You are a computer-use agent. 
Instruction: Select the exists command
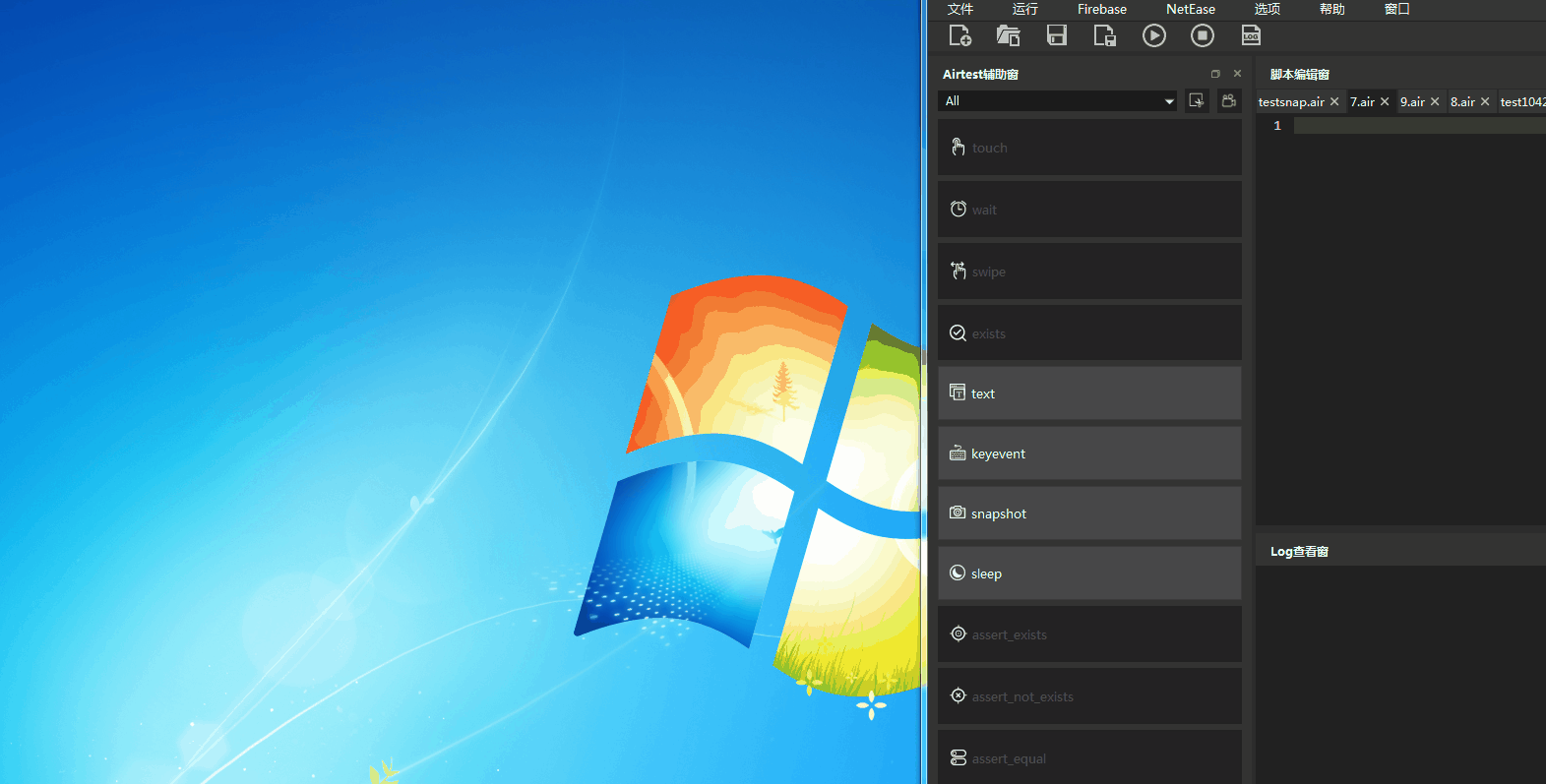[x=1089, y=333]
